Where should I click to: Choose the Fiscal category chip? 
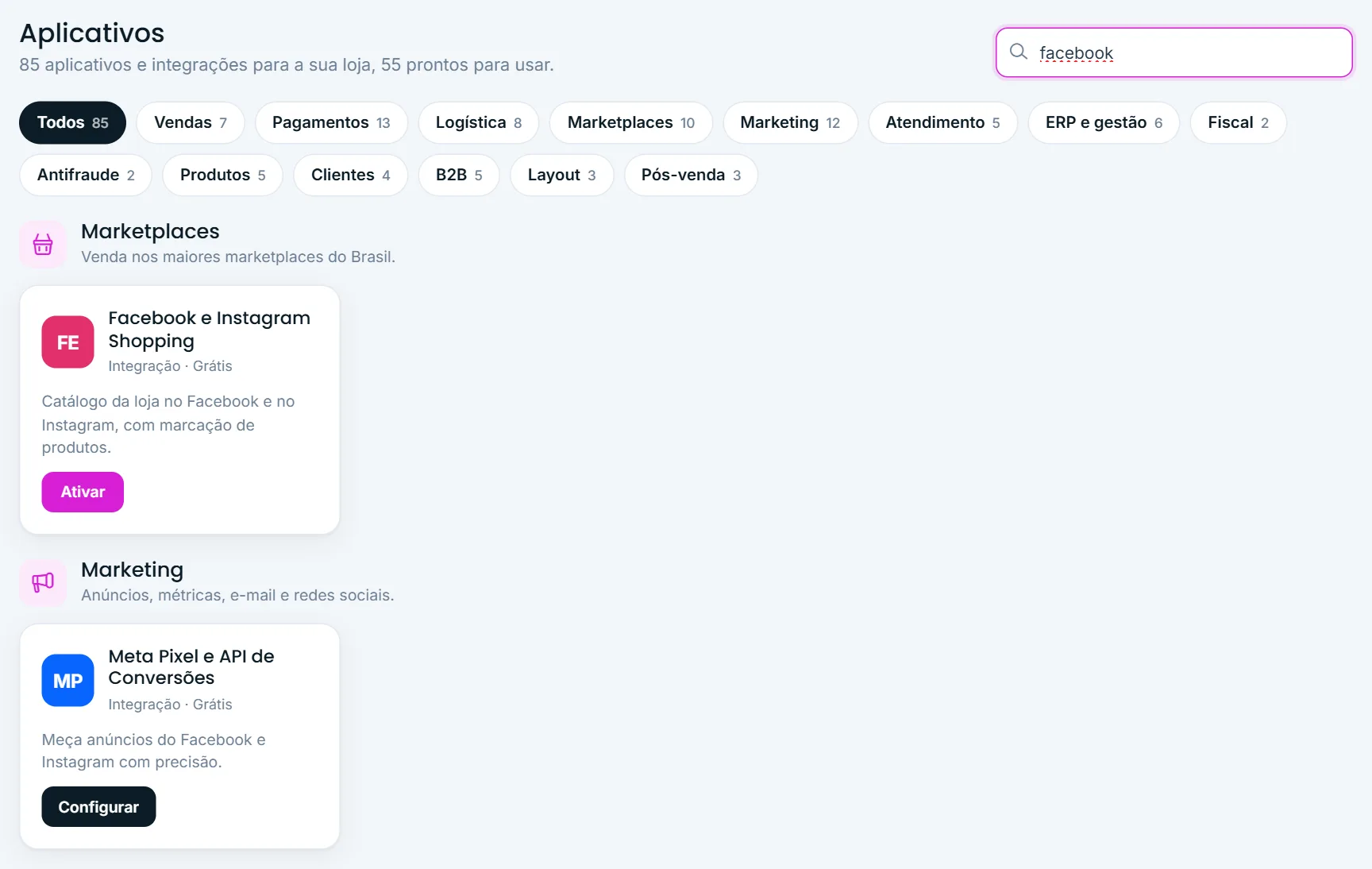click(x=1238, y=122)
